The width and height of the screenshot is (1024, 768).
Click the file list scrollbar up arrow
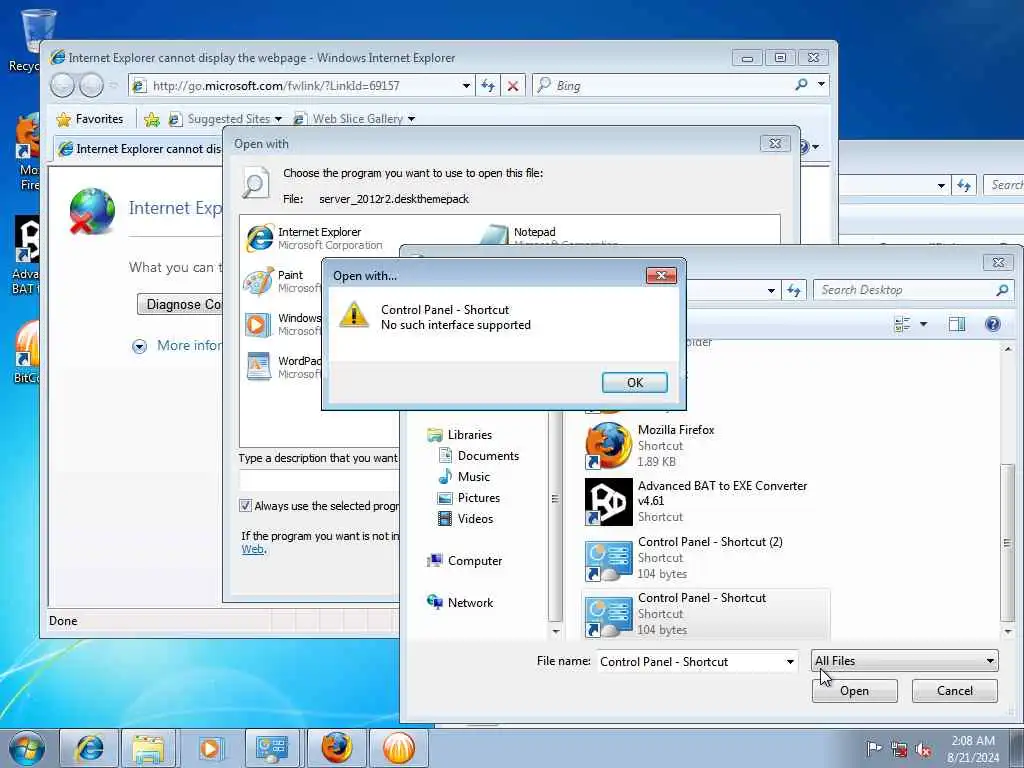[1008, 349]
